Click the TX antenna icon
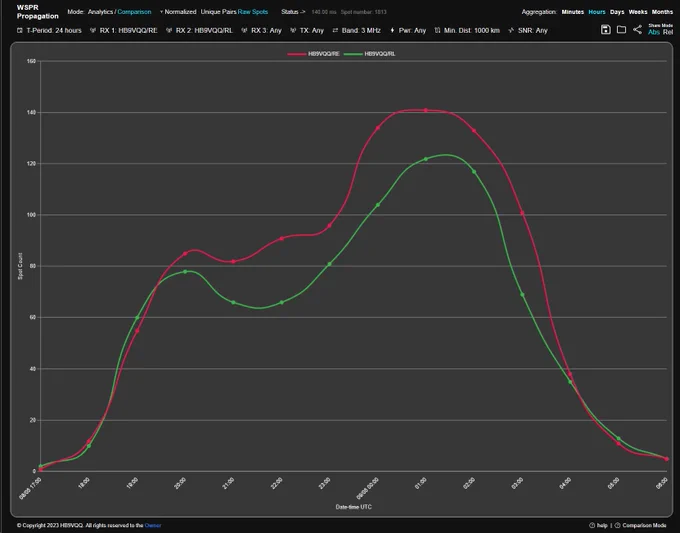The height and width of the screenshot is (533, 680). pyautogui.click(x=293, y=30)
